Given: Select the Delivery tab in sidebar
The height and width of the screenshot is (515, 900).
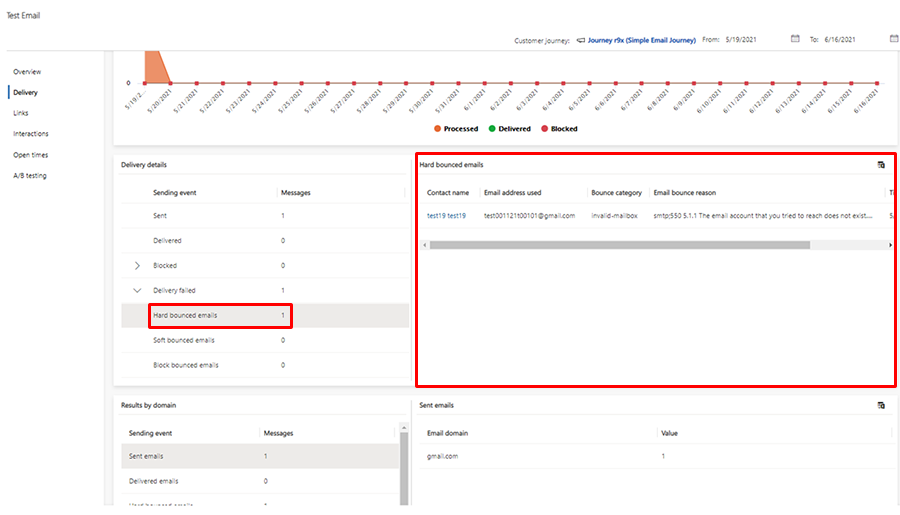Looking at the screenshot, I should [x=25, y=92].
